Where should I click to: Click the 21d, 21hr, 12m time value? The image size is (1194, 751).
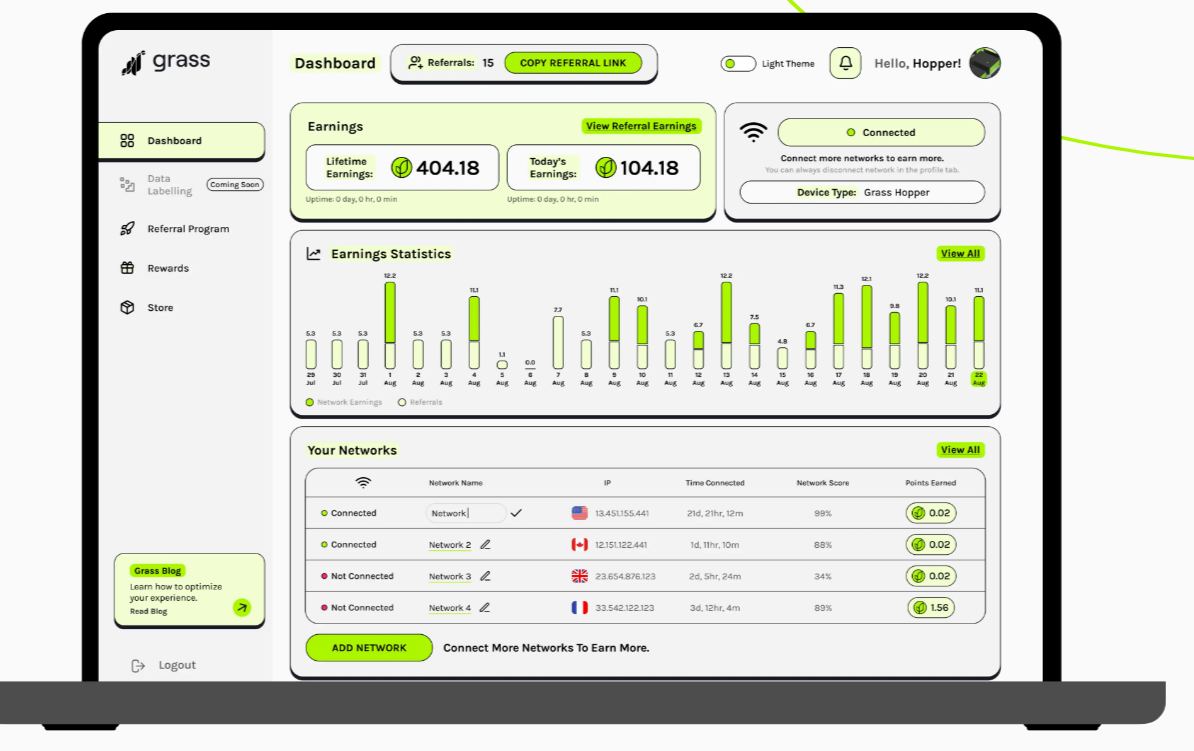(715, 513)
